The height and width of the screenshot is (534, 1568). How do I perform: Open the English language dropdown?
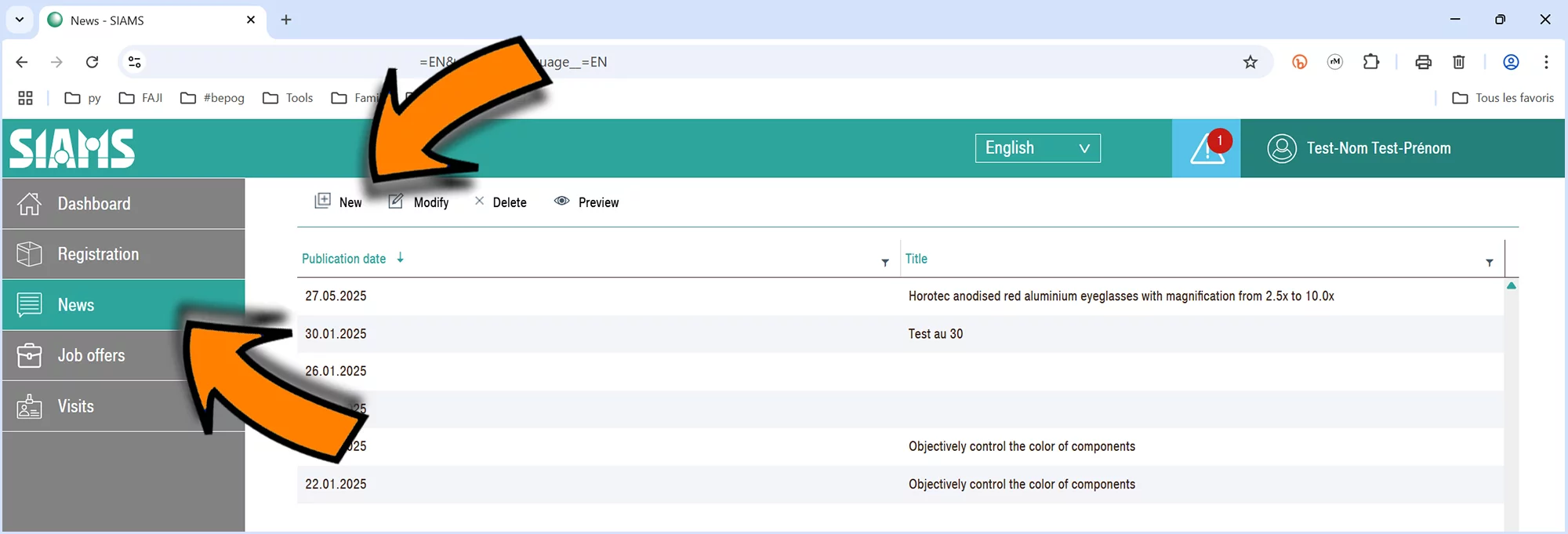1037,148
